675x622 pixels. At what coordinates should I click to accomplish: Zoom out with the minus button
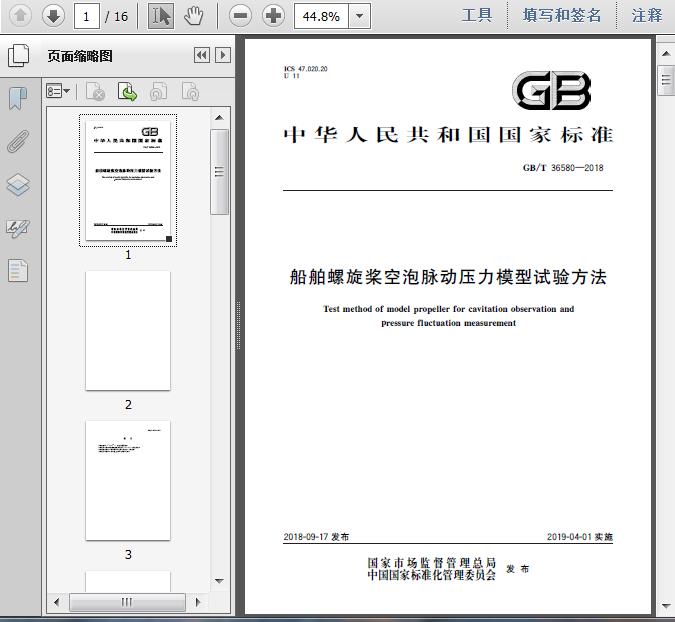pos(239,15)
